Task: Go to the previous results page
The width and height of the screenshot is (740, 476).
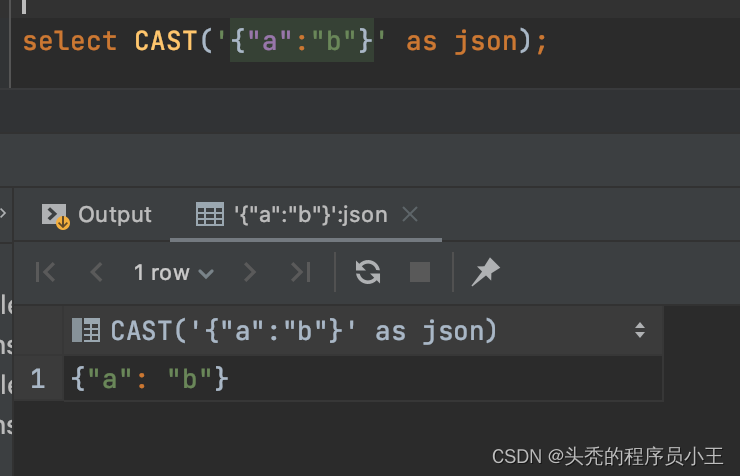Action: 96,272
